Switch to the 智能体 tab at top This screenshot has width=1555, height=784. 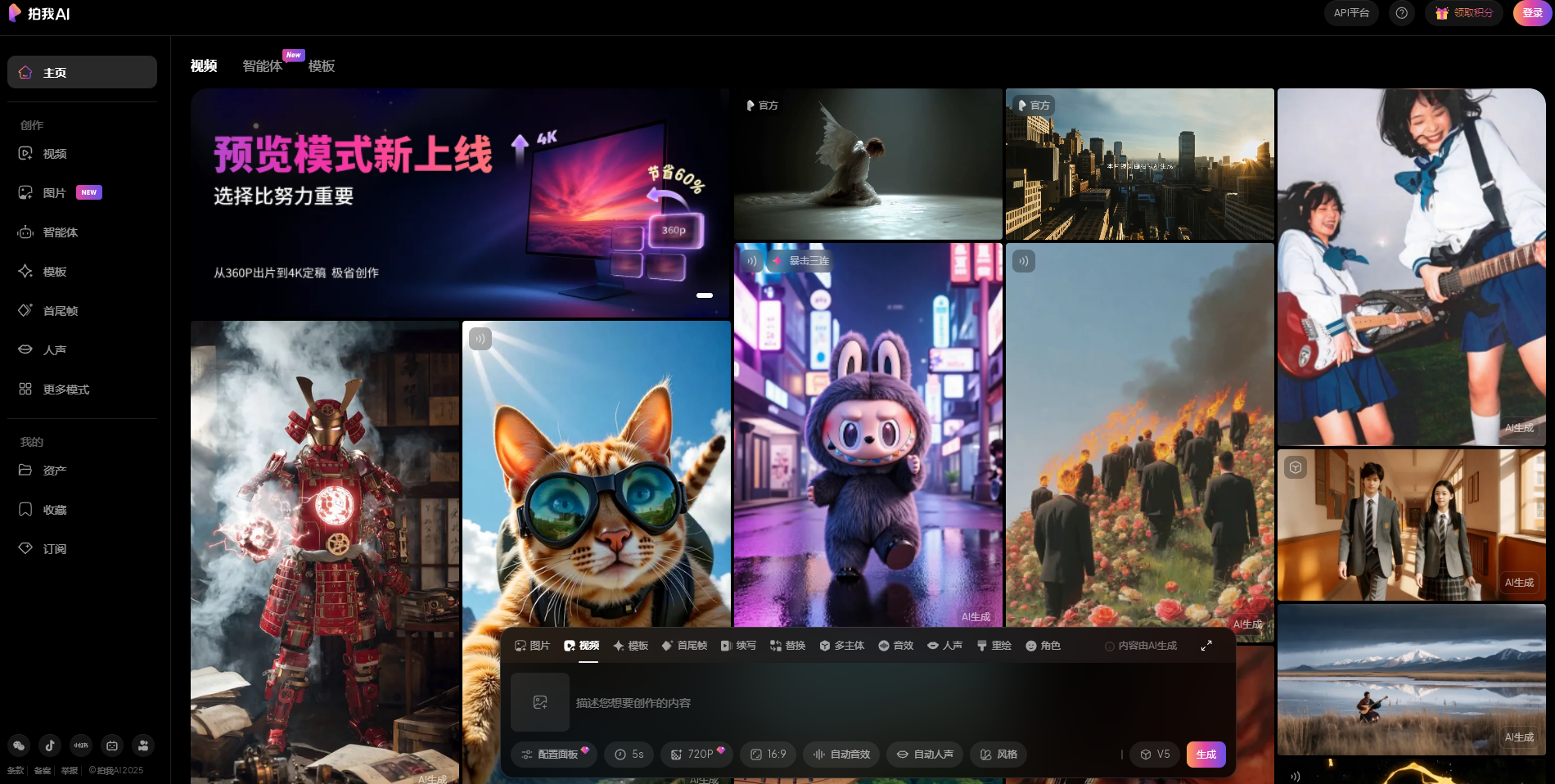click(x=262, y=66)
